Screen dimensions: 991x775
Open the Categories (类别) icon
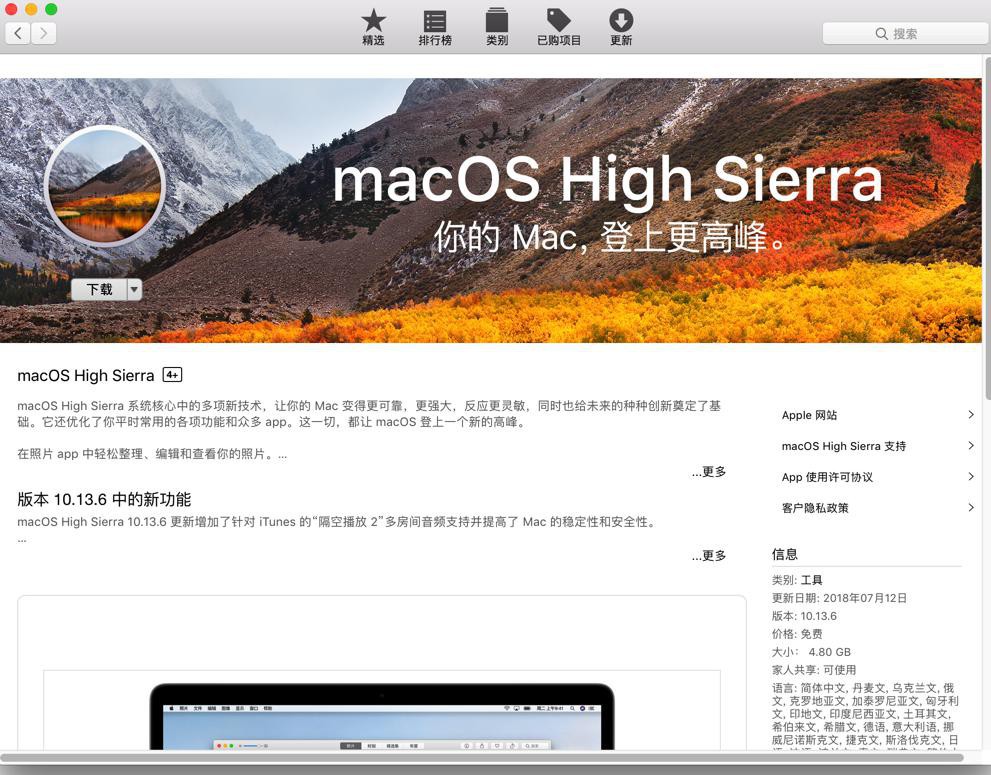(497, 27)
